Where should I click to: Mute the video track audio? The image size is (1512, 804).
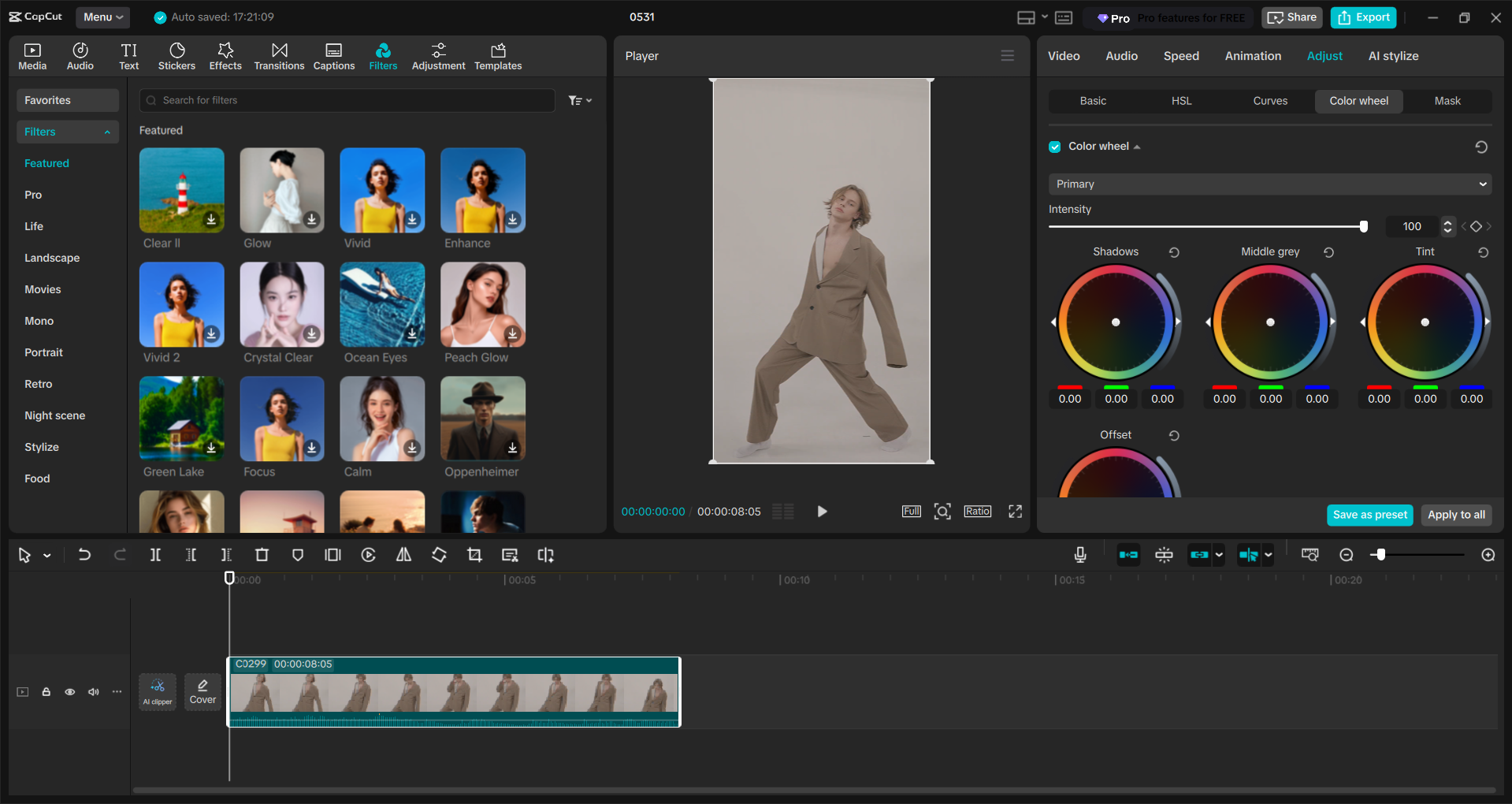[x=94, y=691]
